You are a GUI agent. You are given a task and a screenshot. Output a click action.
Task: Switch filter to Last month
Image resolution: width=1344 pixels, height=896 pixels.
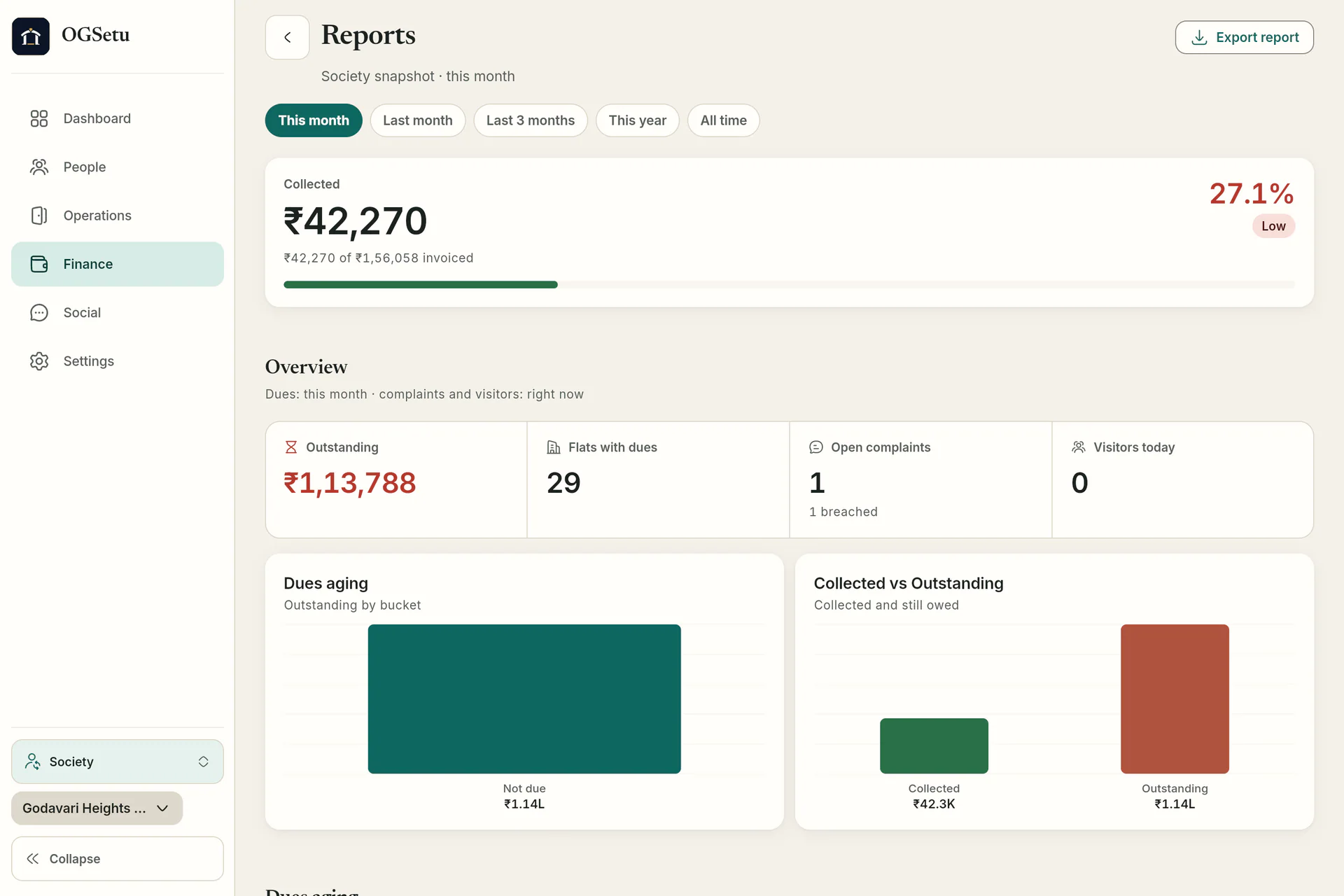pyautogui.click(x=418, y=120)
